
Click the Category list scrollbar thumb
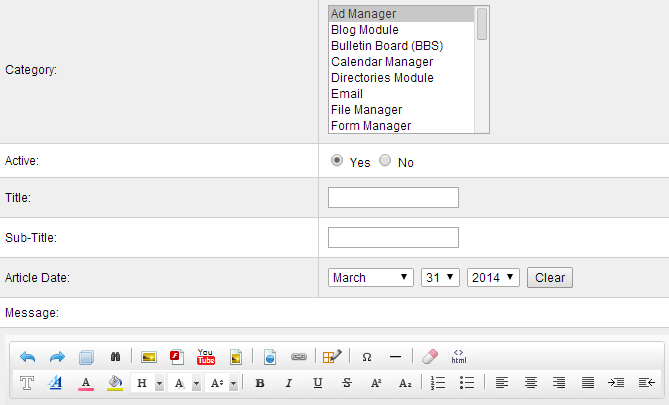482,24
